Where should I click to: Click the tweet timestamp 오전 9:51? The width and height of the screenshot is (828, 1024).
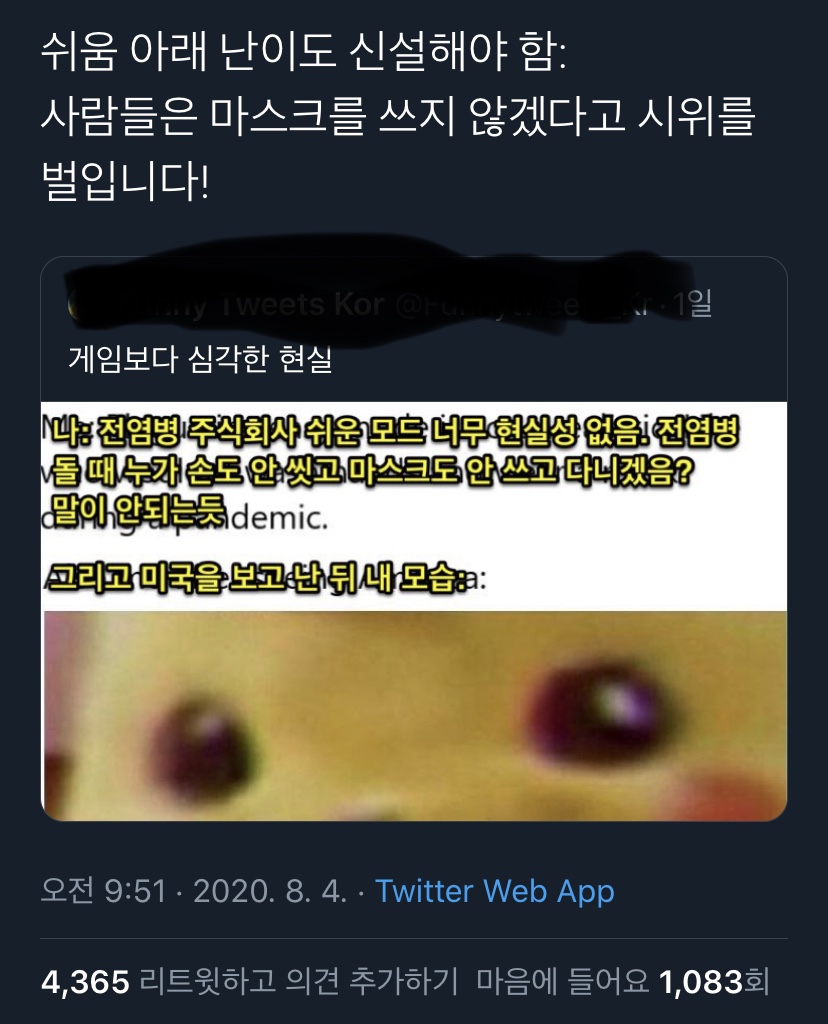[103, 891]
